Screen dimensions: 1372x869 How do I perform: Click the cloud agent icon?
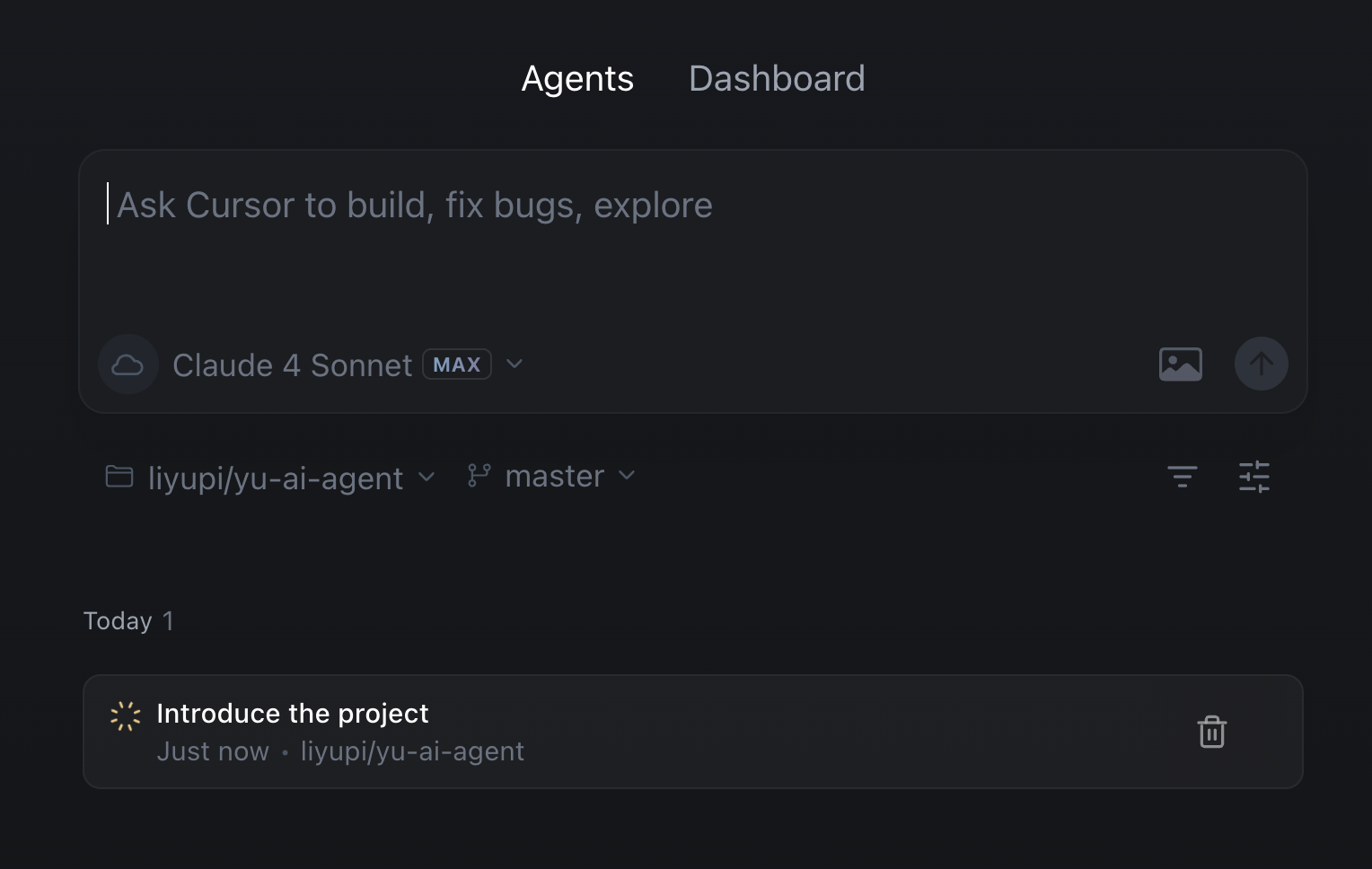tap(128, 364)
